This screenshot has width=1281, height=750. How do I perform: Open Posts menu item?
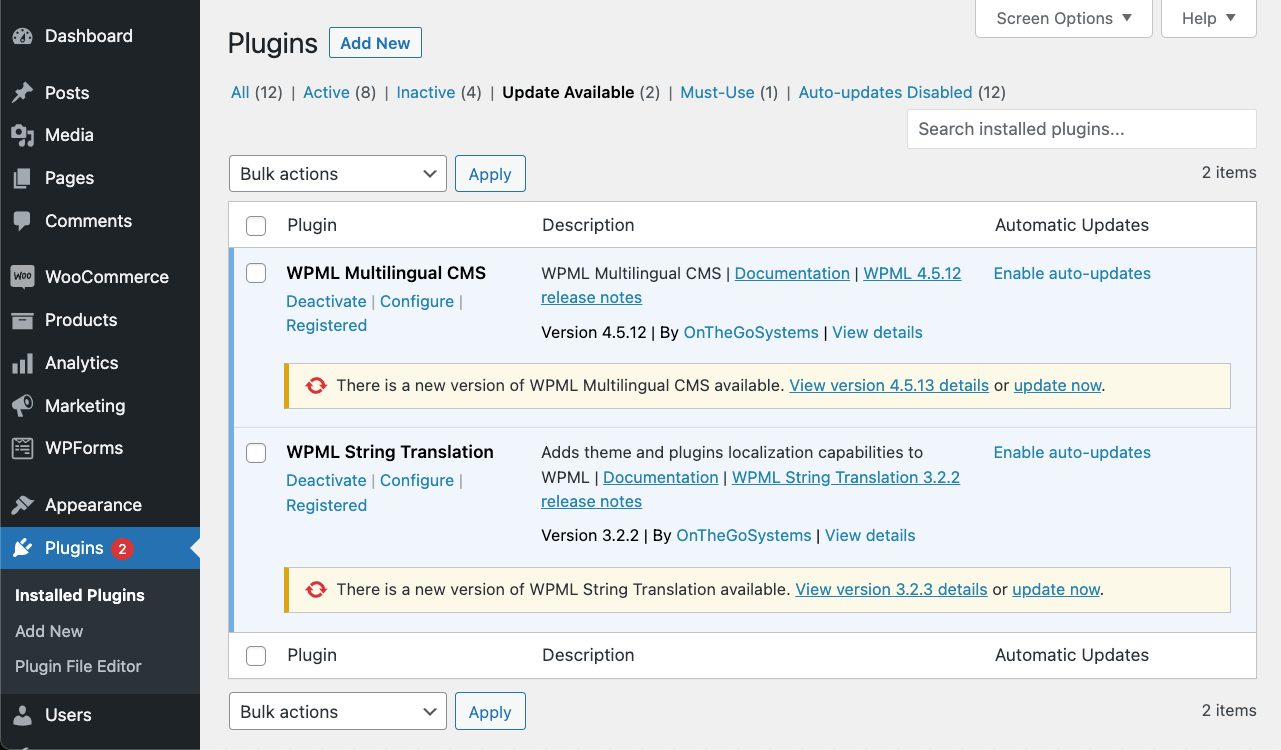[x=100, y=93]
